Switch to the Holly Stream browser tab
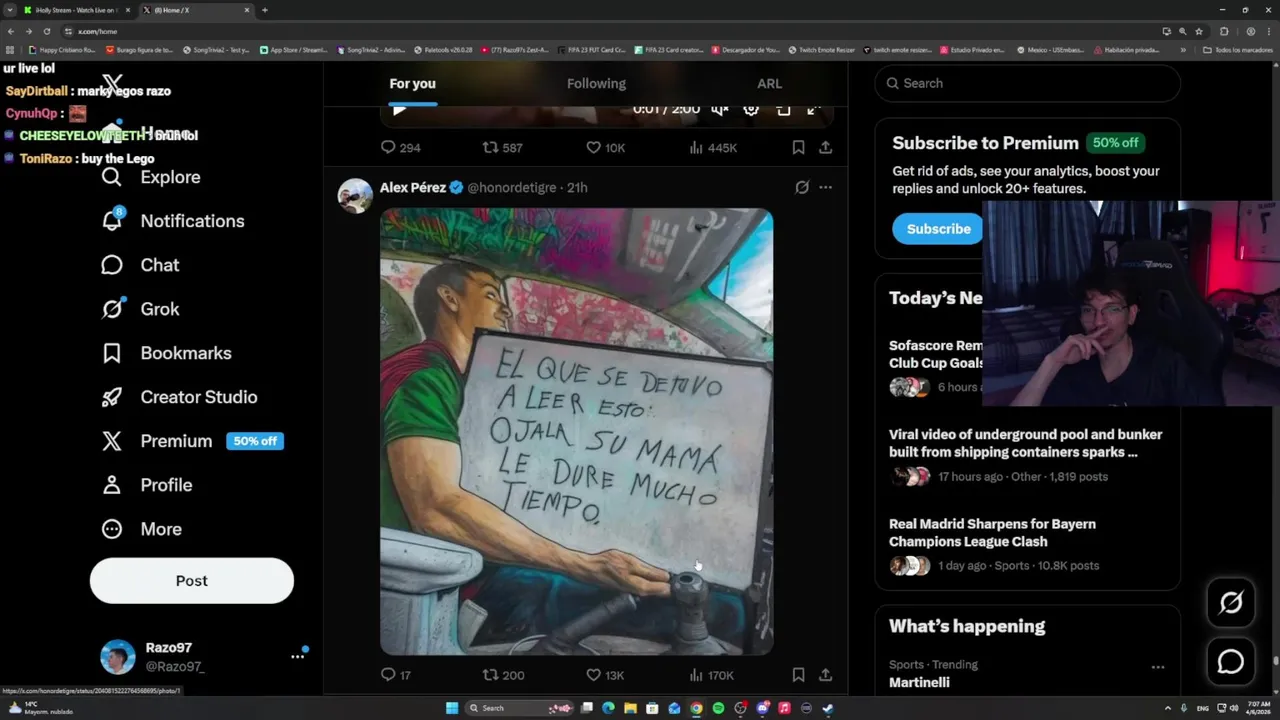1280x720 pixels. click(77, 10)
